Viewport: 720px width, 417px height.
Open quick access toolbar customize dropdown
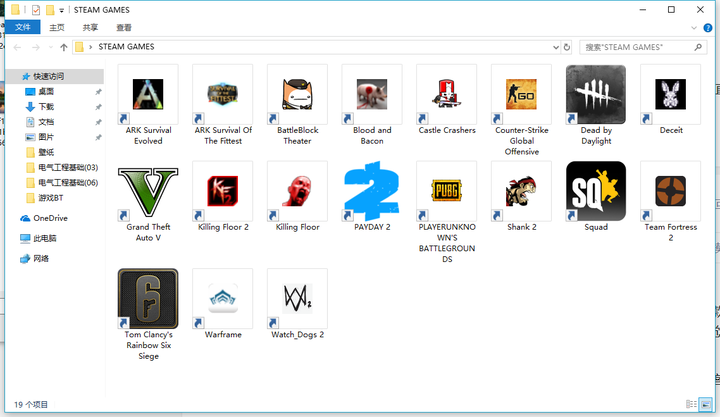pyautogui.click(x=62, y=10)
